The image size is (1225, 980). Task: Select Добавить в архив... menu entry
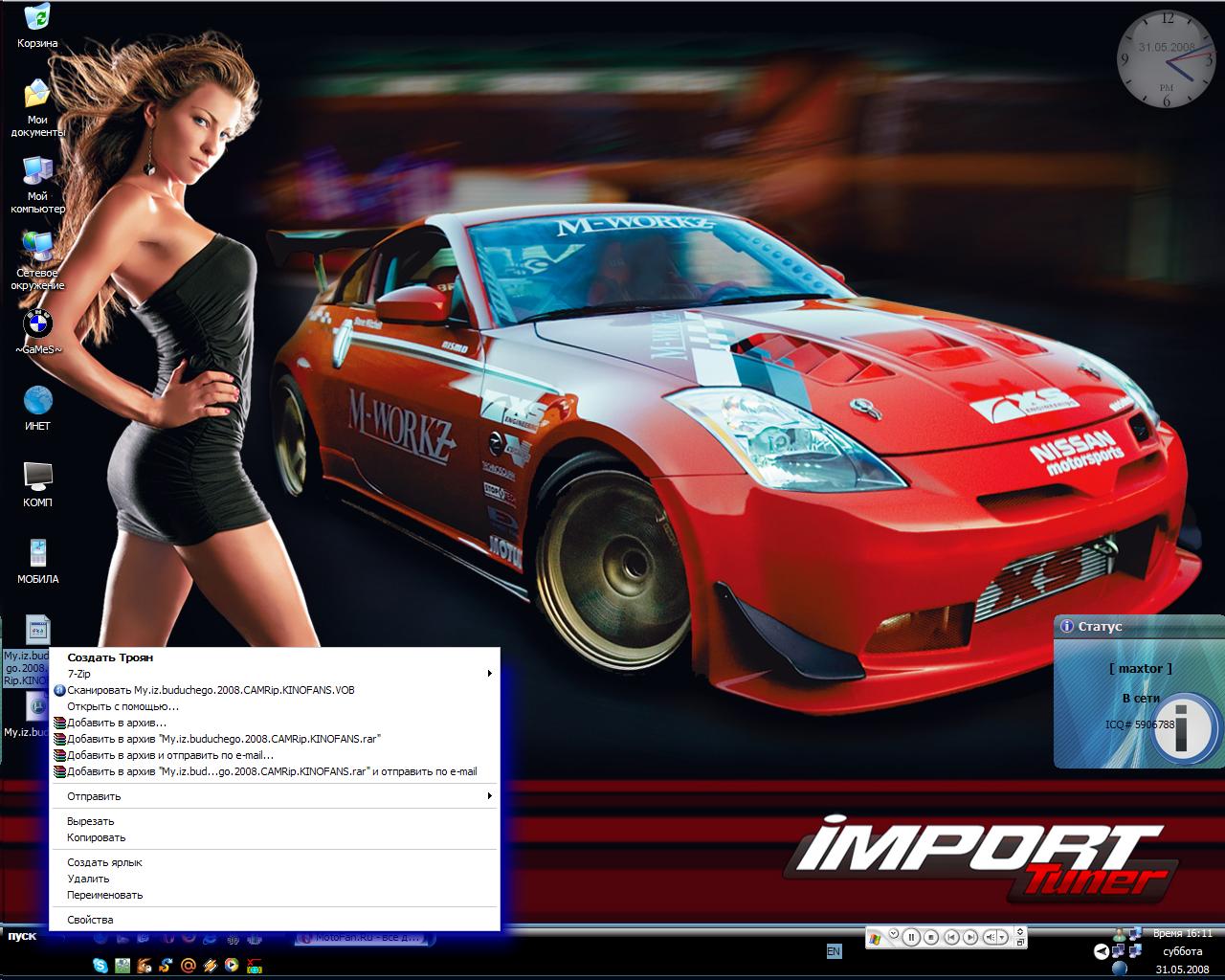(275, 723)
